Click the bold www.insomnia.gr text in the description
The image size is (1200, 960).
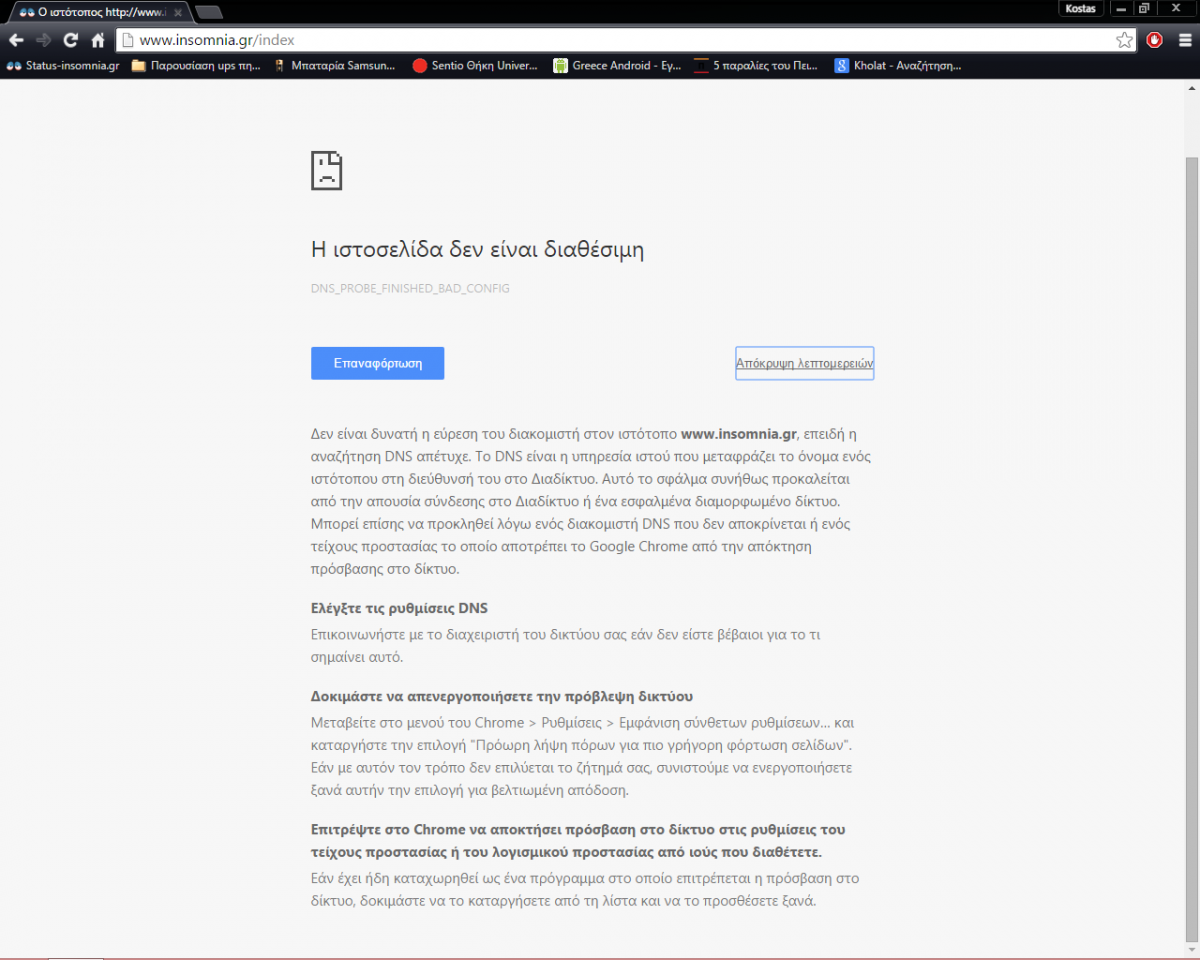(x=739, y=434)
